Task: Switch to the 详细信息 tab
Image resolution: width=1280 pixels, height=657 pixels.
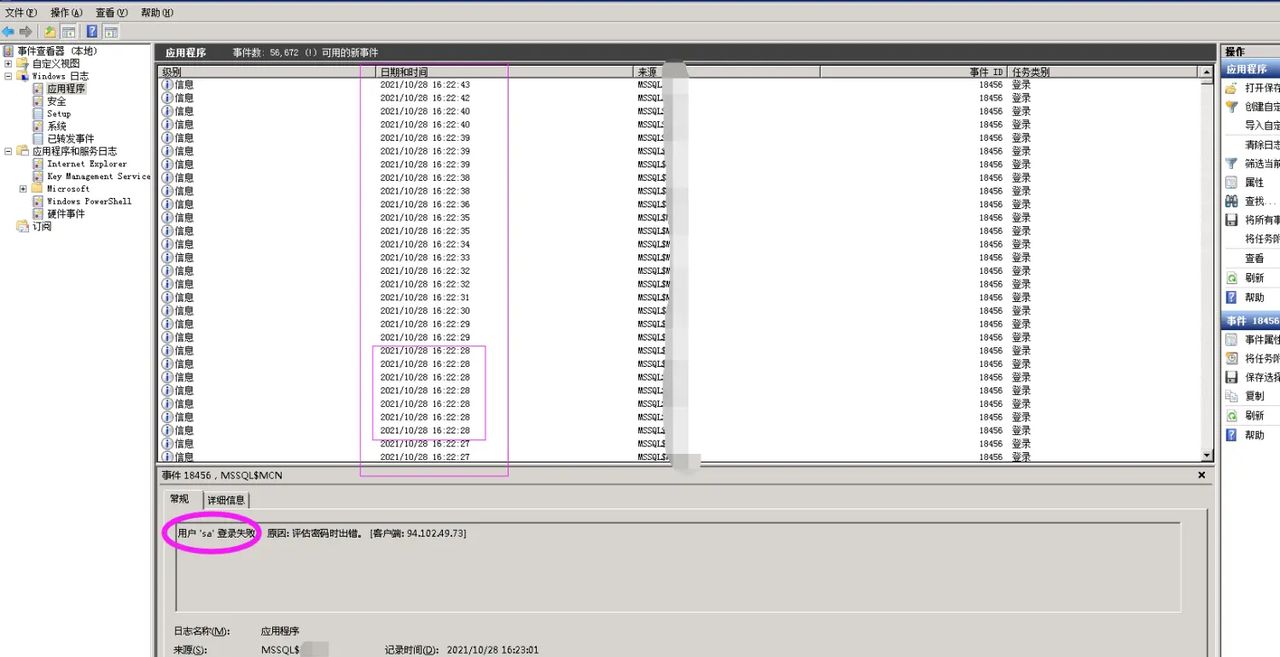Action: tap(226, 500)
